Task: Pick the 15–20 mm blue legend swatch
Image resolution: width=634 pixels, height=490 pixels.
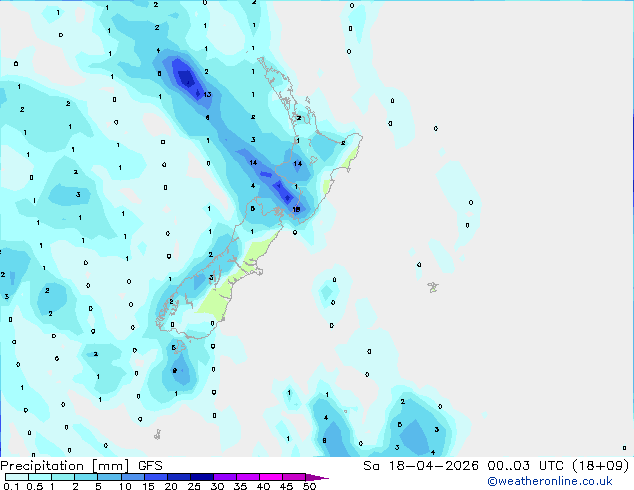Action: pos(155,477)
